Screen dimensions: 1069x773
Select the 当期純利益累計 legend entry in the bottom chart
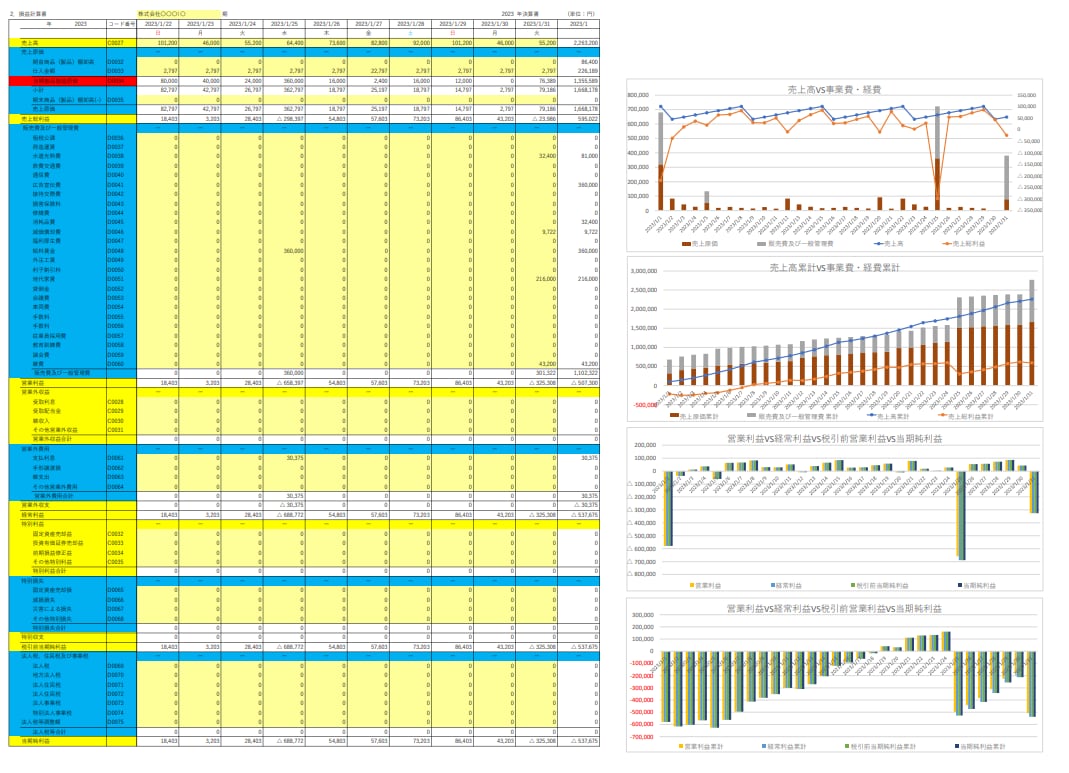click(980, 746)
